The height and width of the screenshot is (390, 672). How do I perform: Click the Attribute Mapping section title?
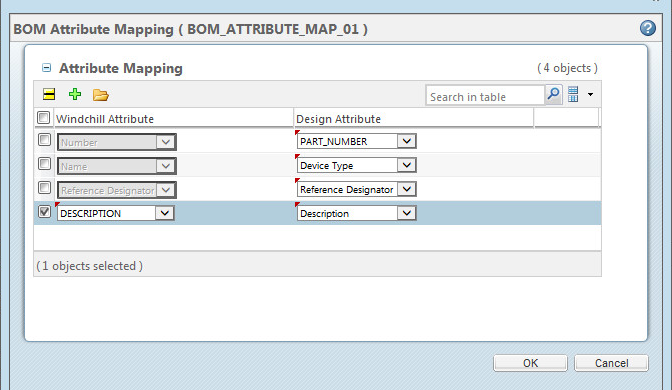click(x=121, y=69)
